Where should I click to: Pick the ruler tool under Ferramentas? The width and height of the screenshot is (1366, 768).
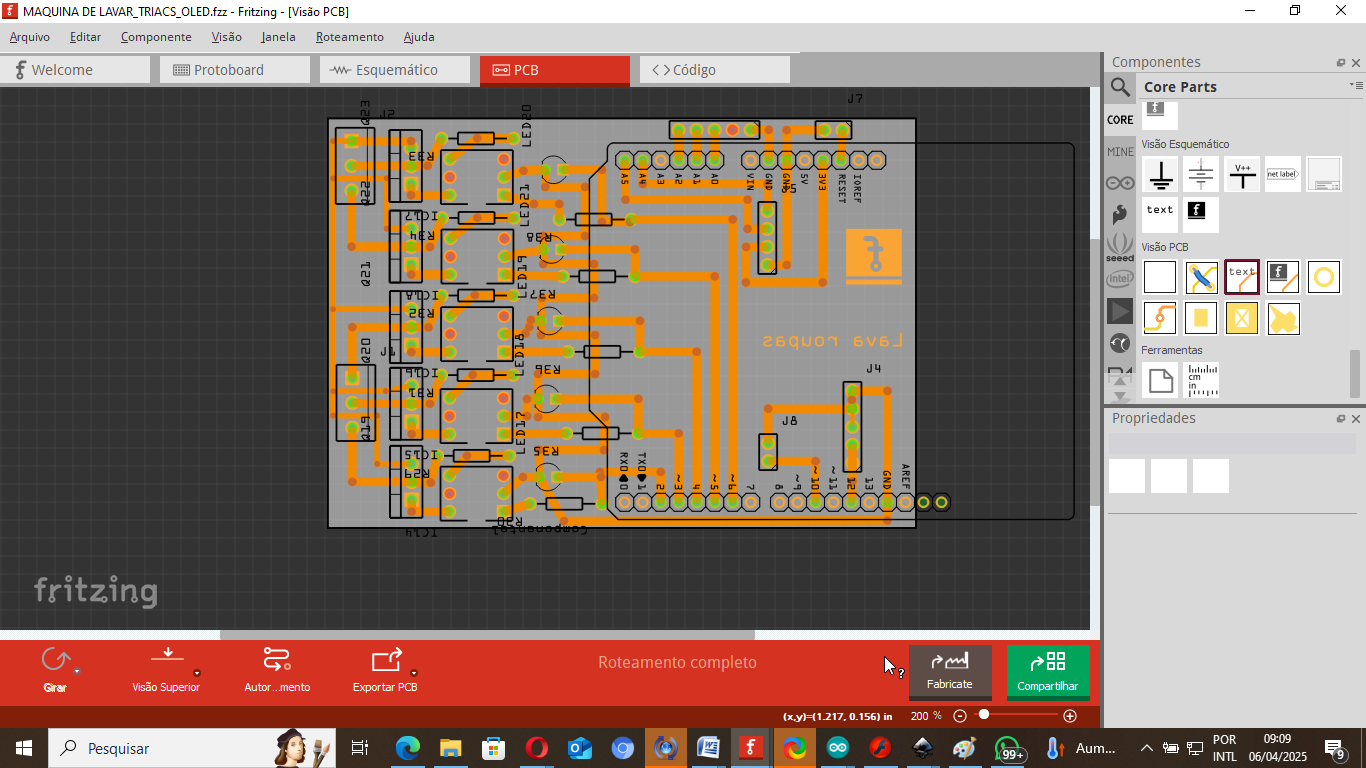click(x=1201, y=379)
